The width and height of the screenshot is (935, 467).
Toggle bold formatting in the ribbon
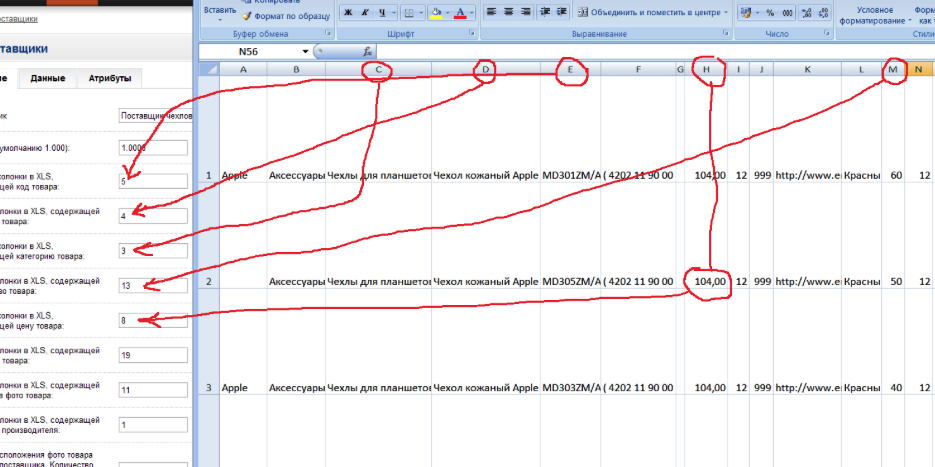[x=349, y=13]
